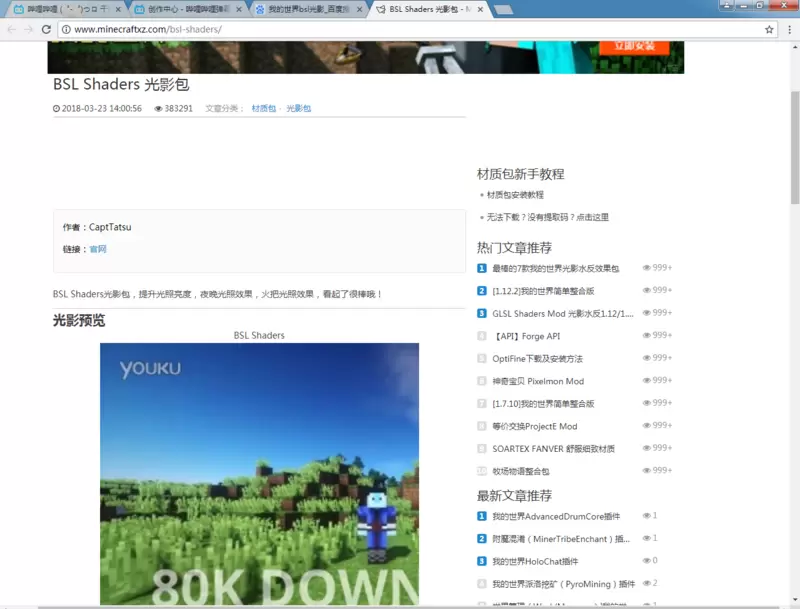Open the [1.7.10]我的世界简单整合版 article
The height and width of the screenshot is (609, 800).
click(x=543, y=403)
